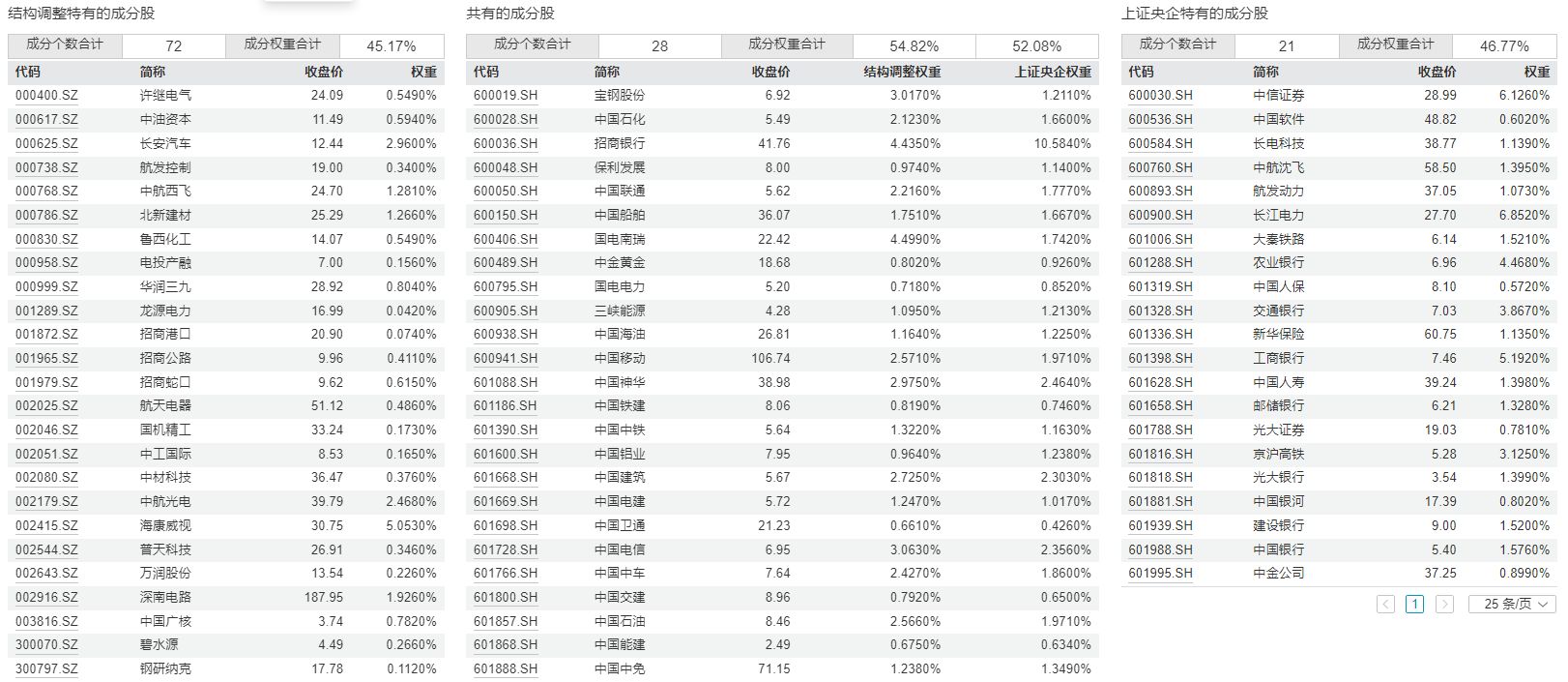The width and height of the screenshot is (1568, 682).
Task: Click stock code 000768.SZ link
Action: [x=46, y=192]
